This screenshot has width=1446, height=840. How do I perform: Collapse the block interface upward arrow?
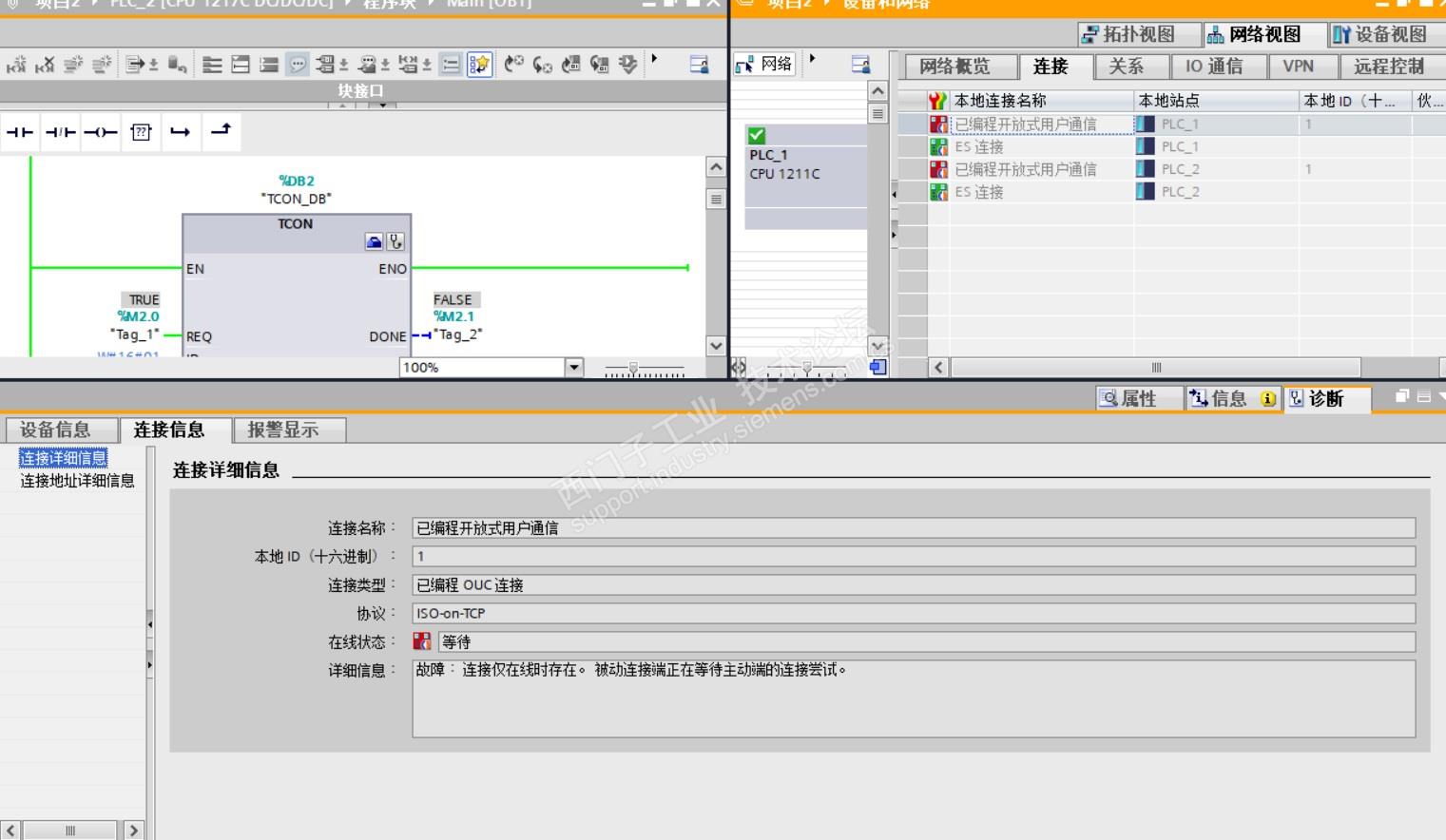tap(342, 105)
